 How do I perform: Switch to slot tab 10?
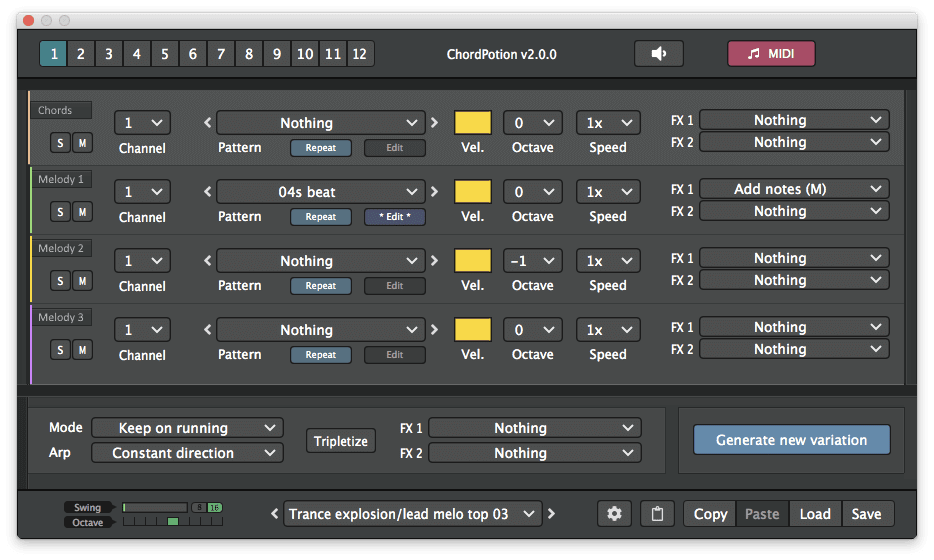(305, 54)
